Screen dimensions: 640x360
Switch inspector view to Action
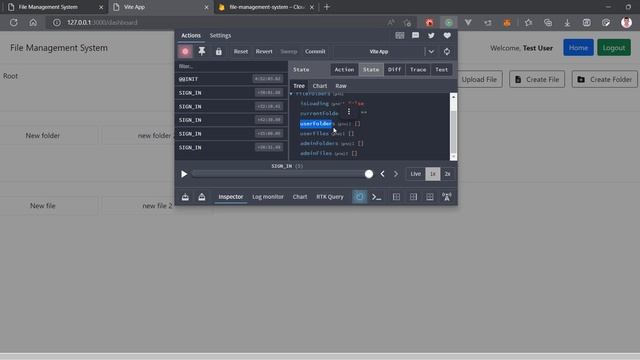click(x=344, y=70)
